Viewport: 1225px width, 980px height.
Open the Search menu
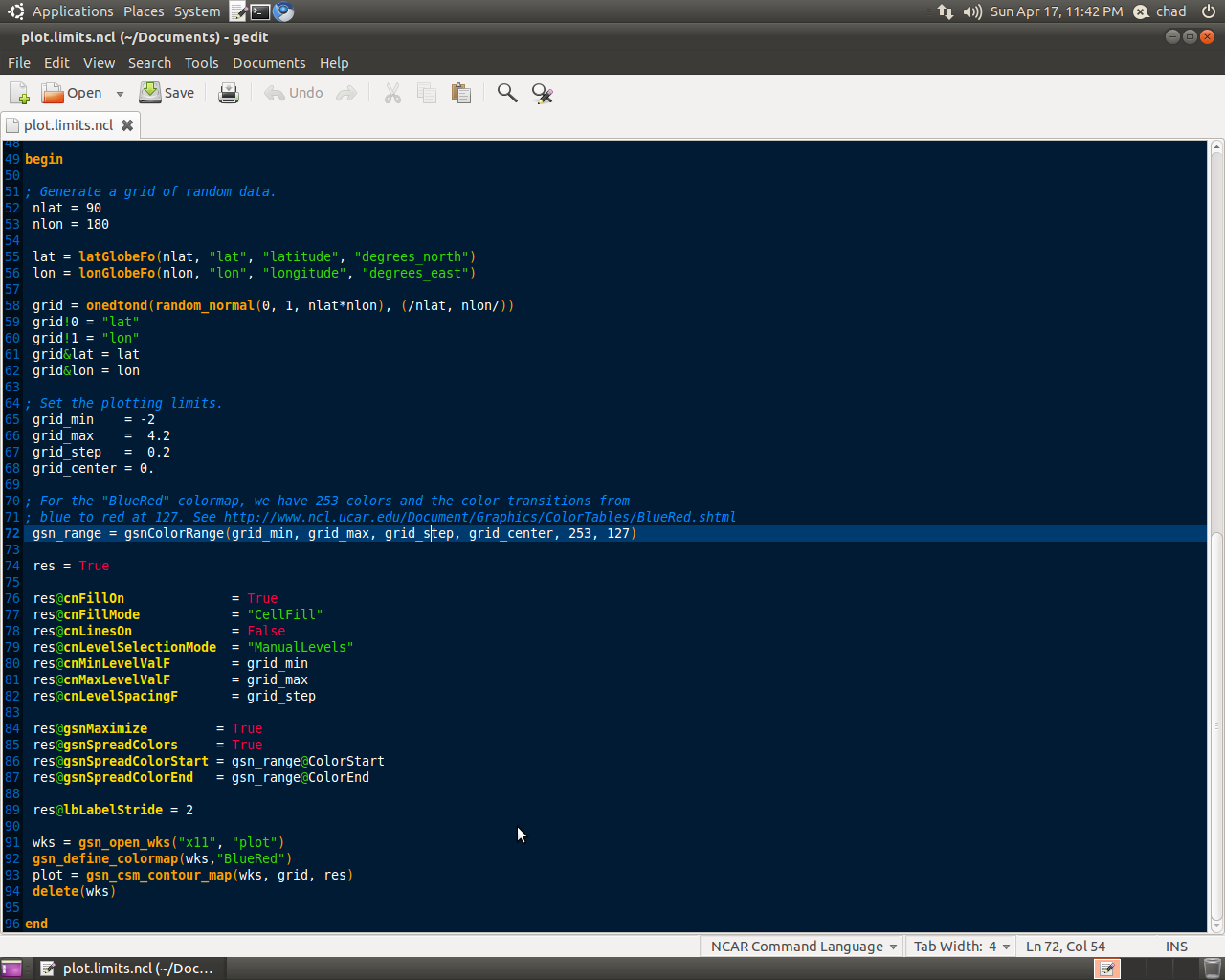click(149, 63)
